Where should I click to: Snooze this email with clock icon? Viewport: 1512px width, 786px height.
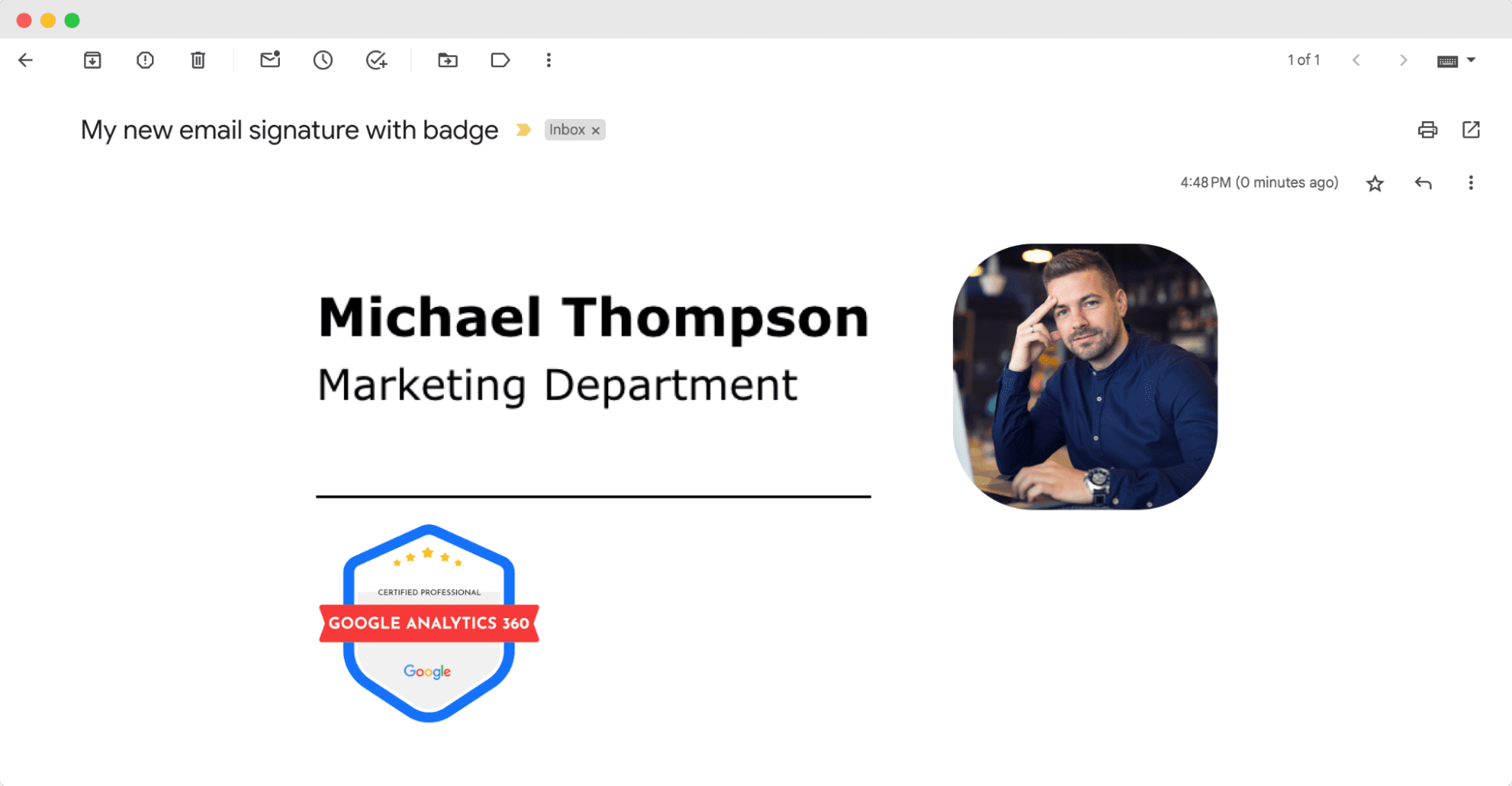pos(323,61)
